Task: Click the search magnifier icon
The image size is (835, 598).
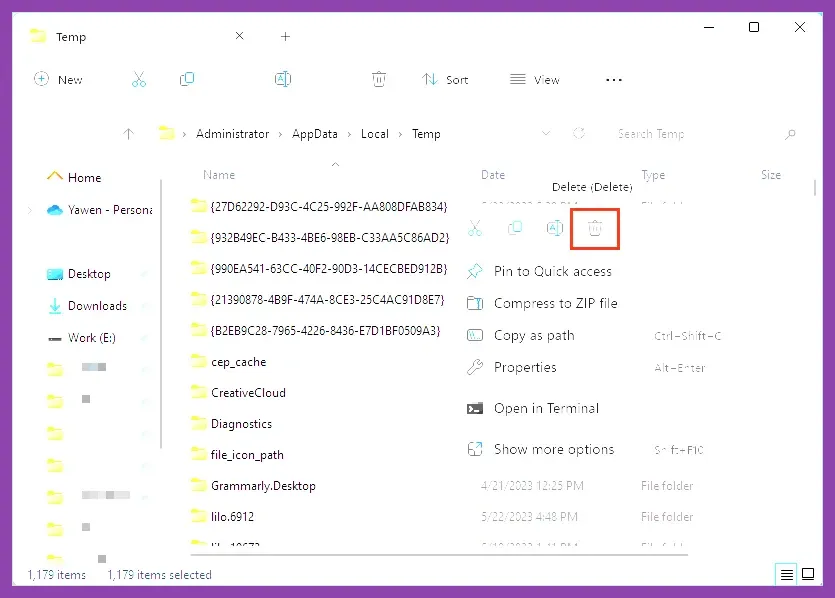Action: [x=790, y=134]
